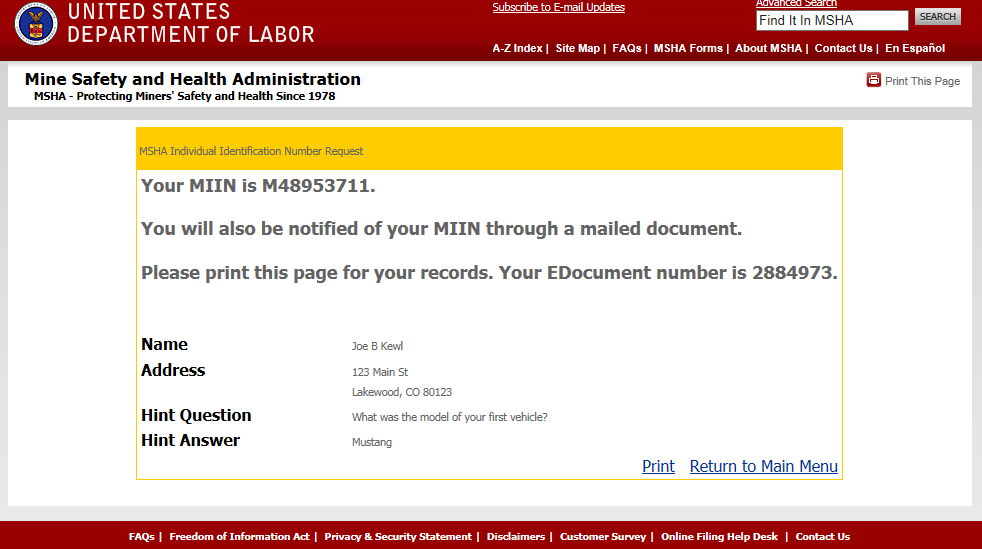Click Return to Main Menu link
This screenshot has width=982, height=549.
(763, 466)
